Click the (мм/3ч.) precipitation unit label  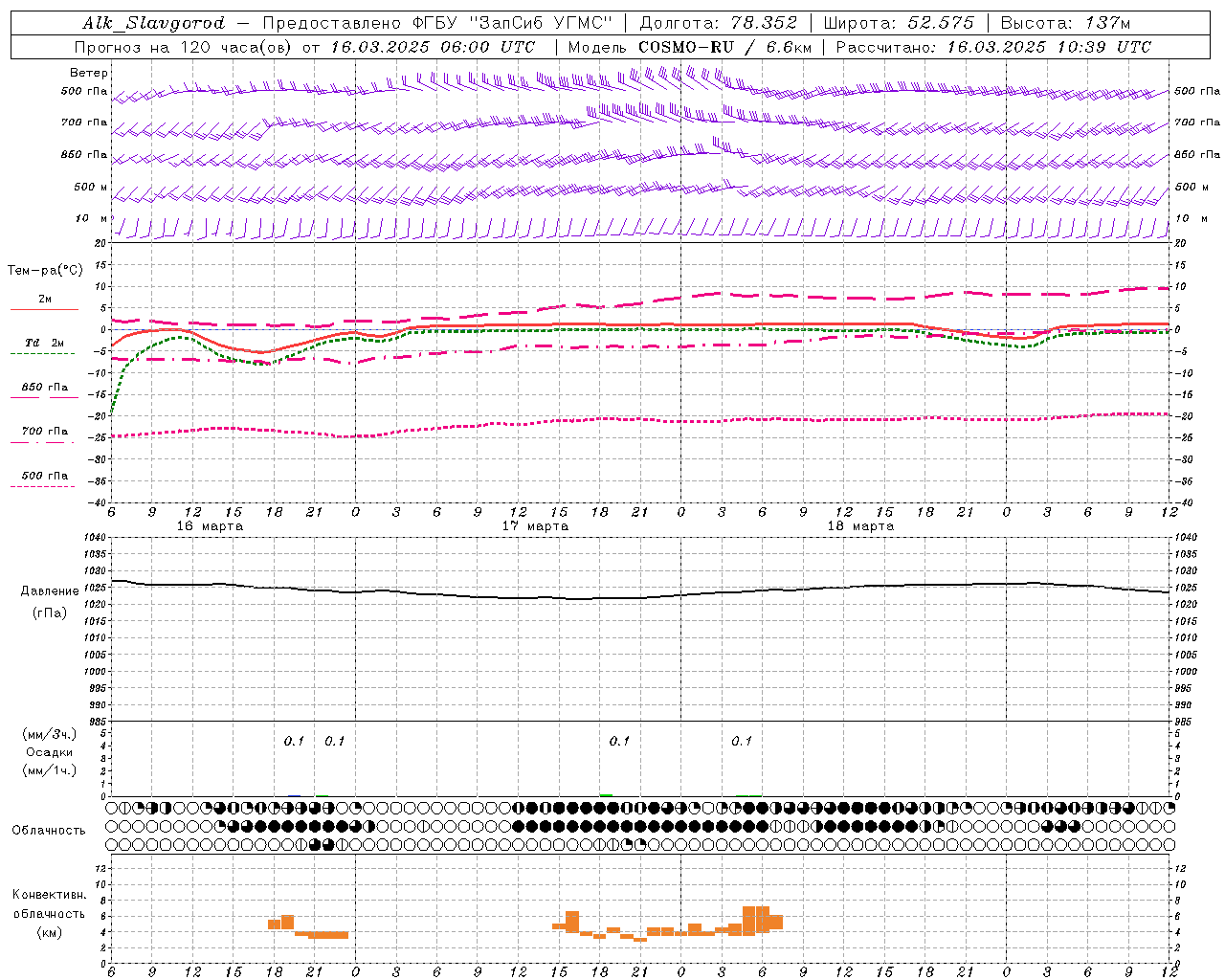click(x=49, y=734)
